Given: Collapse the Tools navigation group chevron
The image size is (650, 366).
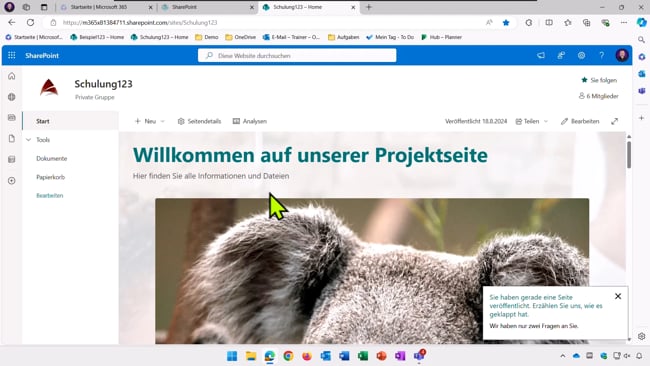Looking at the screenshot, I should point(29,140).
